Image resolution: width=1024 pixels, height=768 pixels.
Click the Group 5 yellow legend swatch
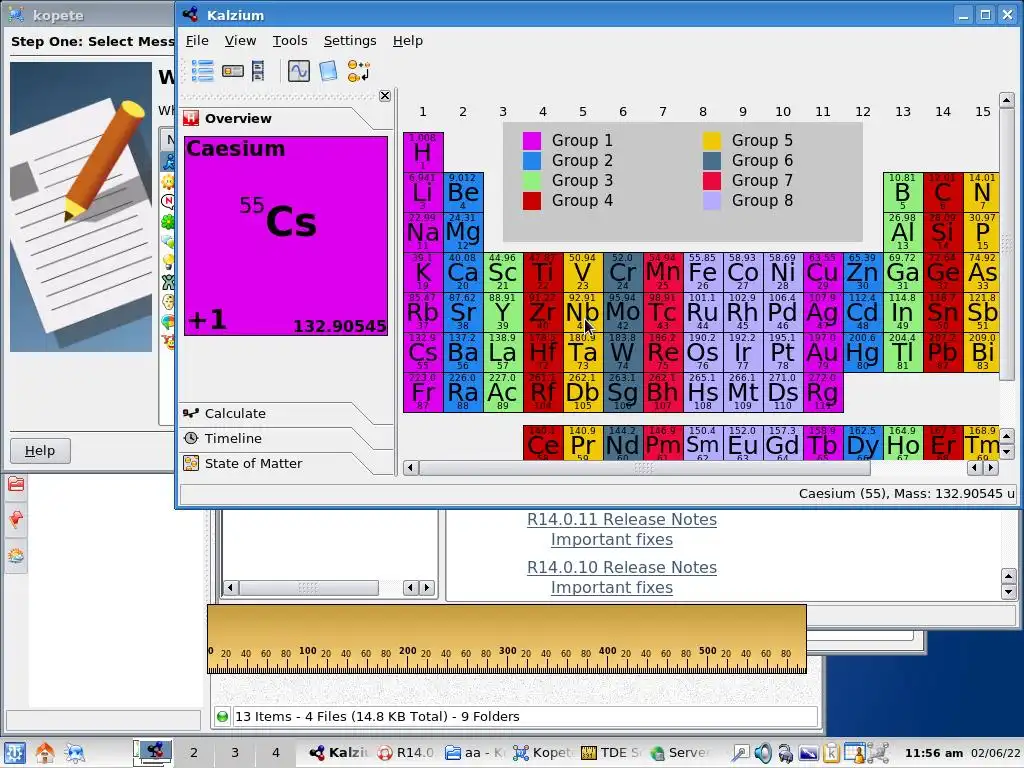pyautogui.click(x=712, y=140)
